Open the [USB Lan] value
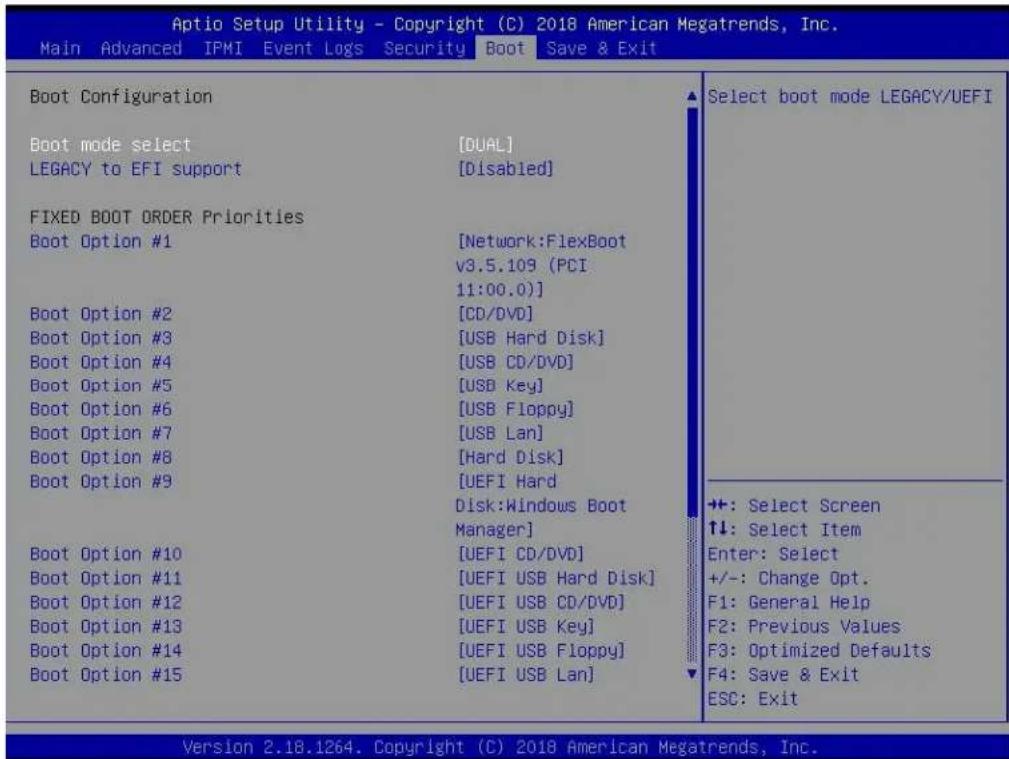This screenshot has height=759, width=1009. point(500,433)
